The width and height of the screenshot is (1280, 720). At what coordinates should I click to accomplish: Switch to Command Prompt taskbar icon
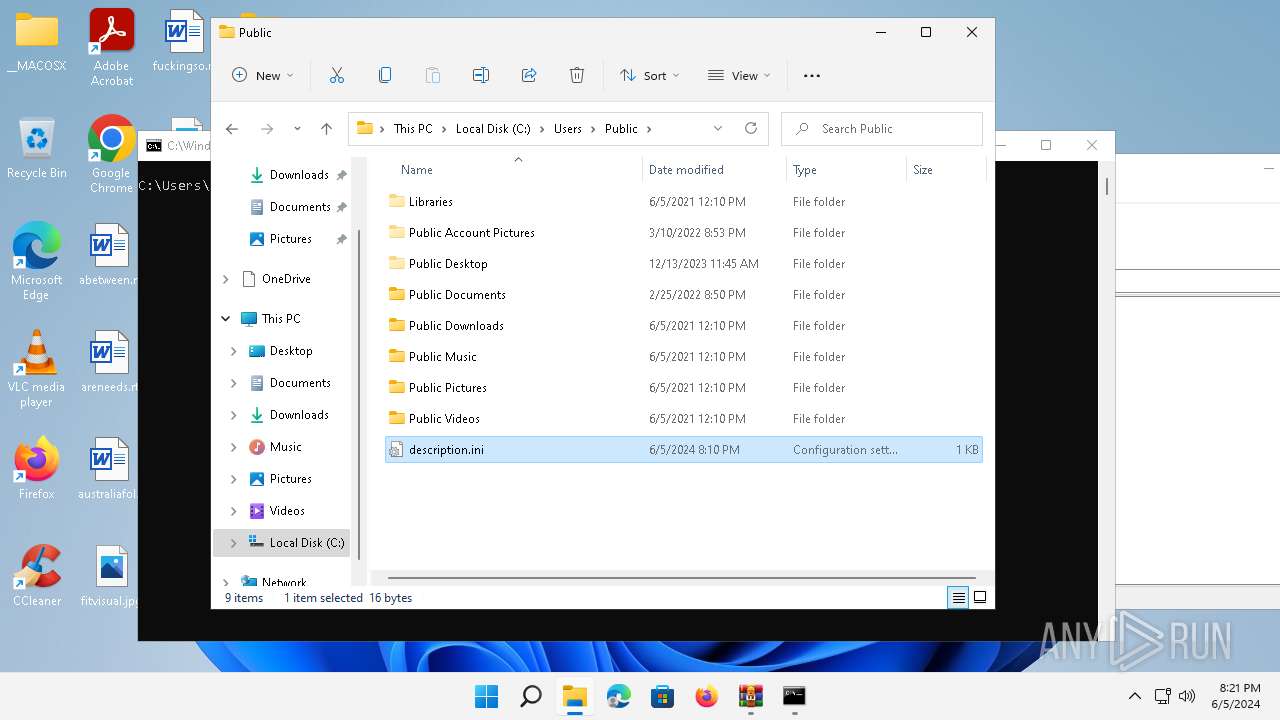[794, 696]
